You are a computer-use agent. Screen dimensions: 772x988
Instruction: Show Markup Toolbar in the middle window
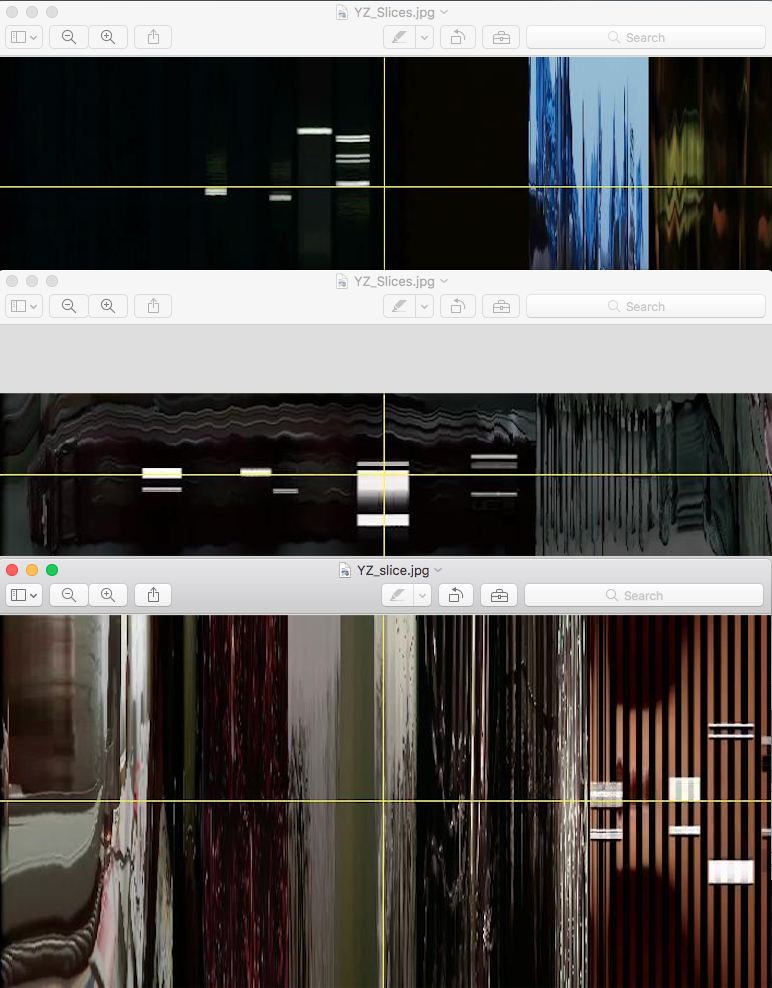pos(501,306)
